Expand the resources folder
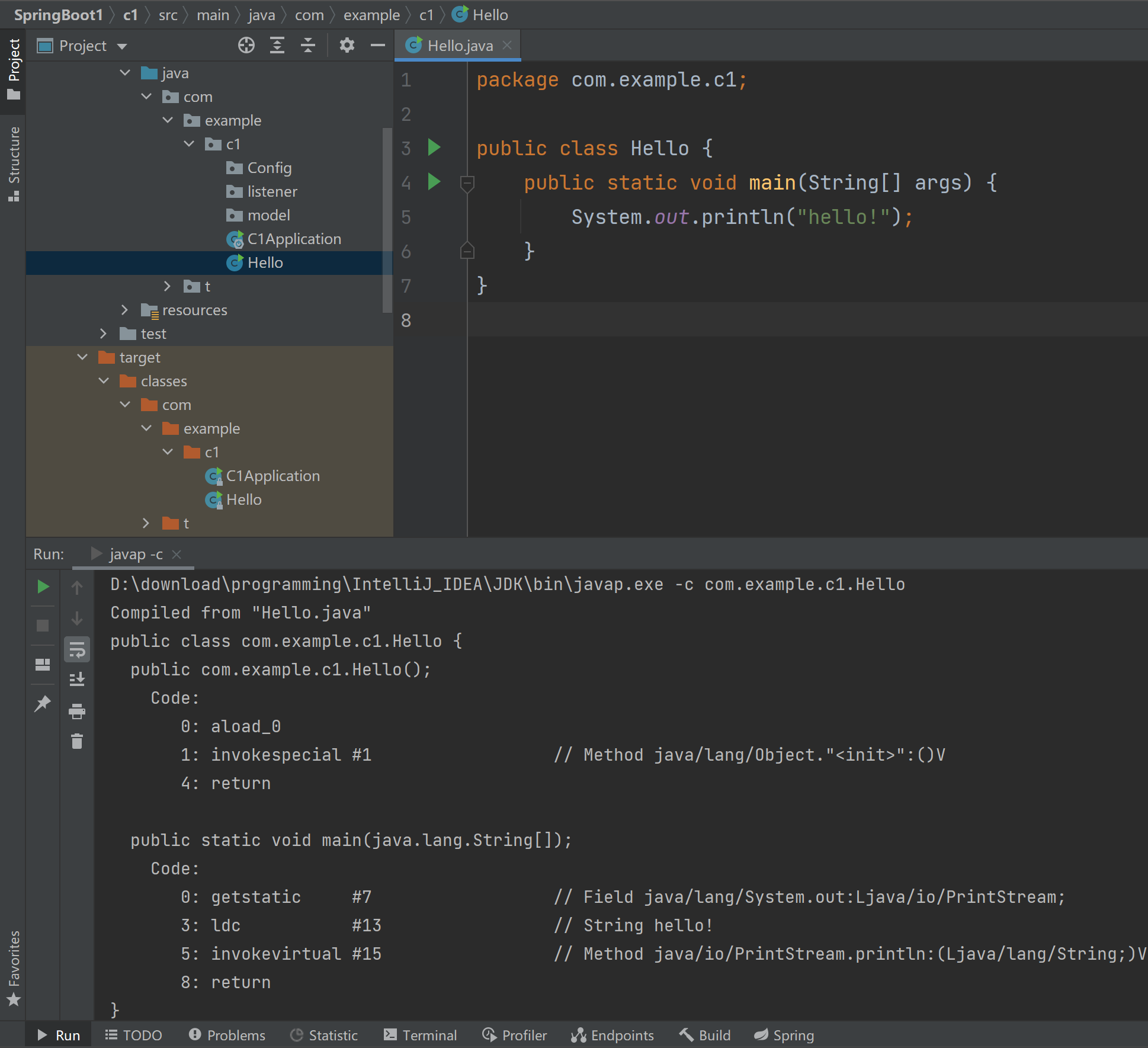 [x=124, y=310]
